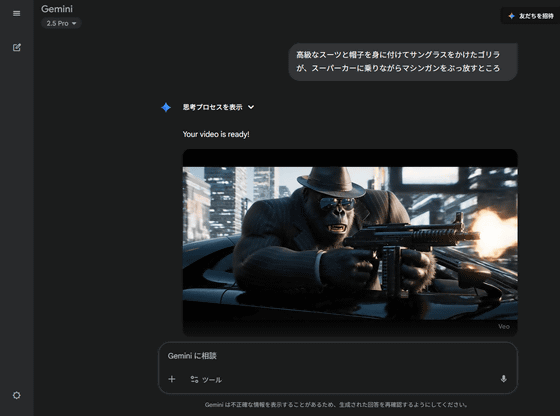Open the 2.5 Pro model selector dropdown
560x416 pixels.
[x=61, y=23]
